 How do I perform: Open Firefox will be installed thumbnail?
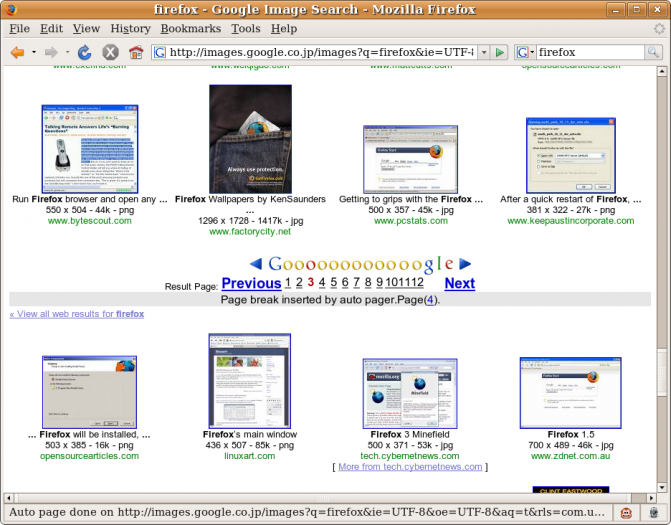pos(89,392)
